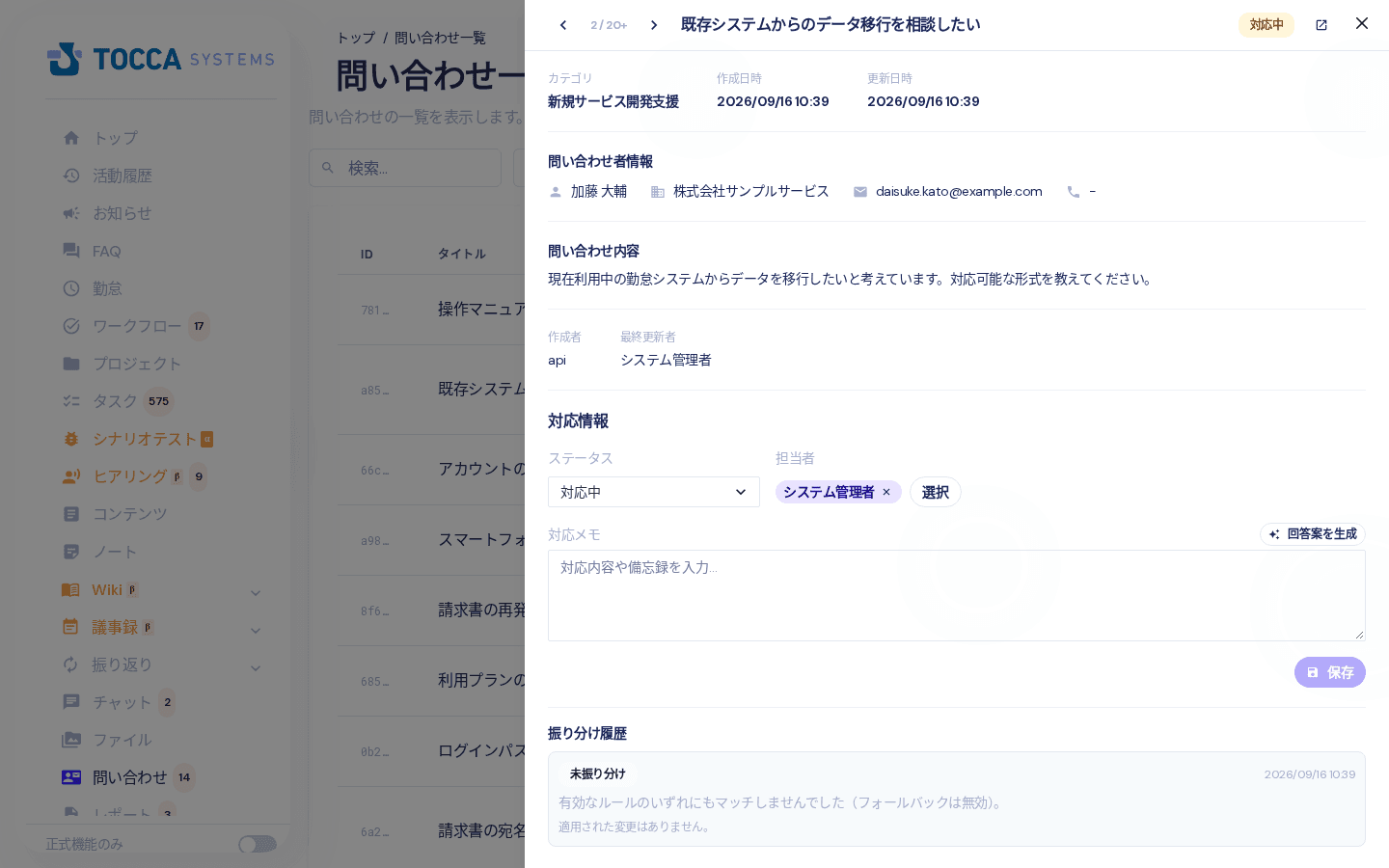
Task: Click the email daisuke.kato@example.com
Action: (959, 192)
